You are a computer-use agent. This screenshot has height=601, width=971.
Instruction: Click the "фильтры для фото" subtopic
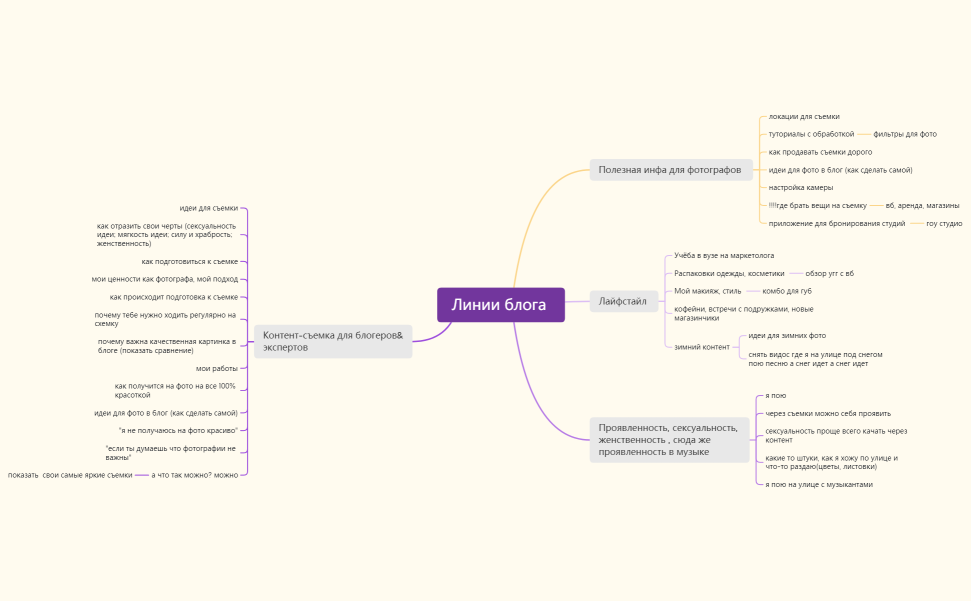[x=904, y=134]
